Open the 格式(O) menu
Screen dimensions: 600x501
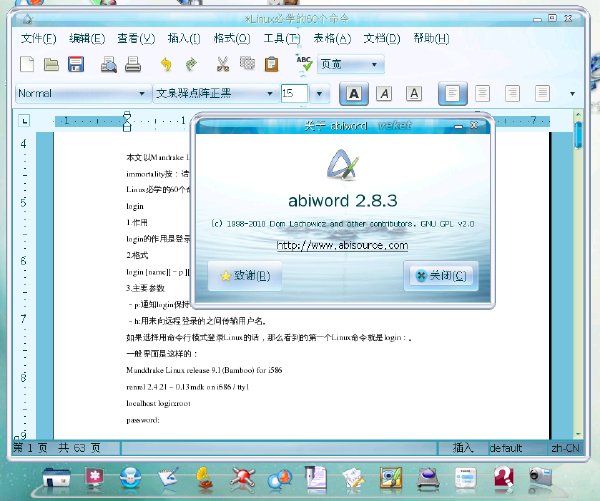coord(232,38)
